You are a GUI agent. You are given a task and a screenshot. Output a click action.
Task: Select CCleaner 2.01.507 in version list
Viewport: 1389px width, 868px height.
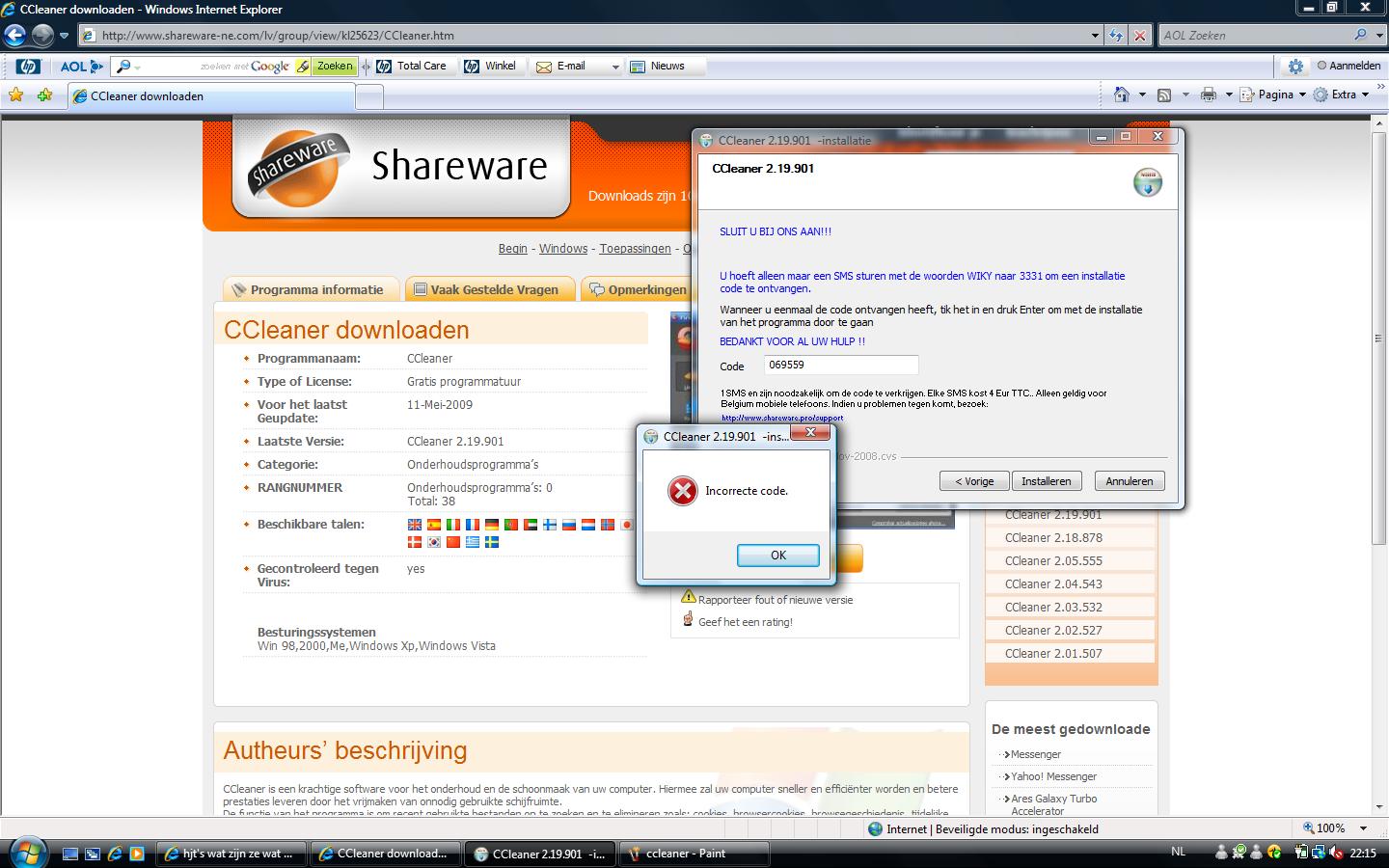[1053, 654]
